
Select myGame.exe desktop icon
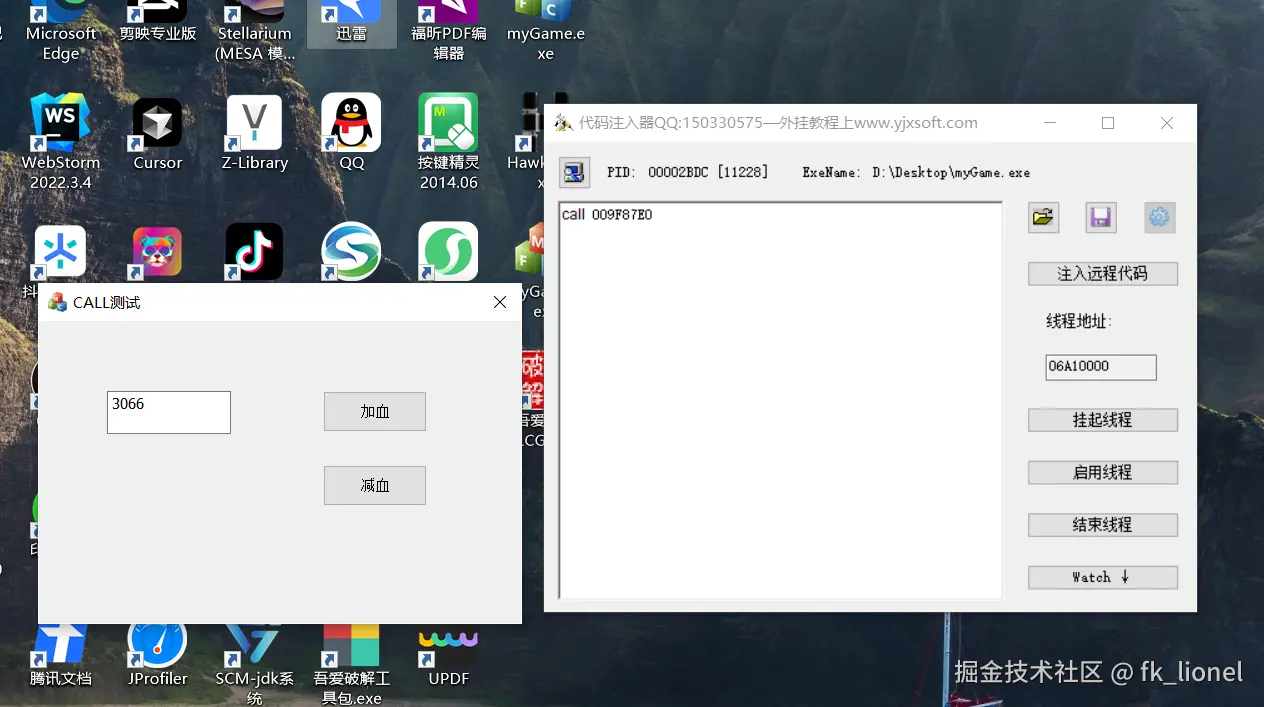coord(545,30)
